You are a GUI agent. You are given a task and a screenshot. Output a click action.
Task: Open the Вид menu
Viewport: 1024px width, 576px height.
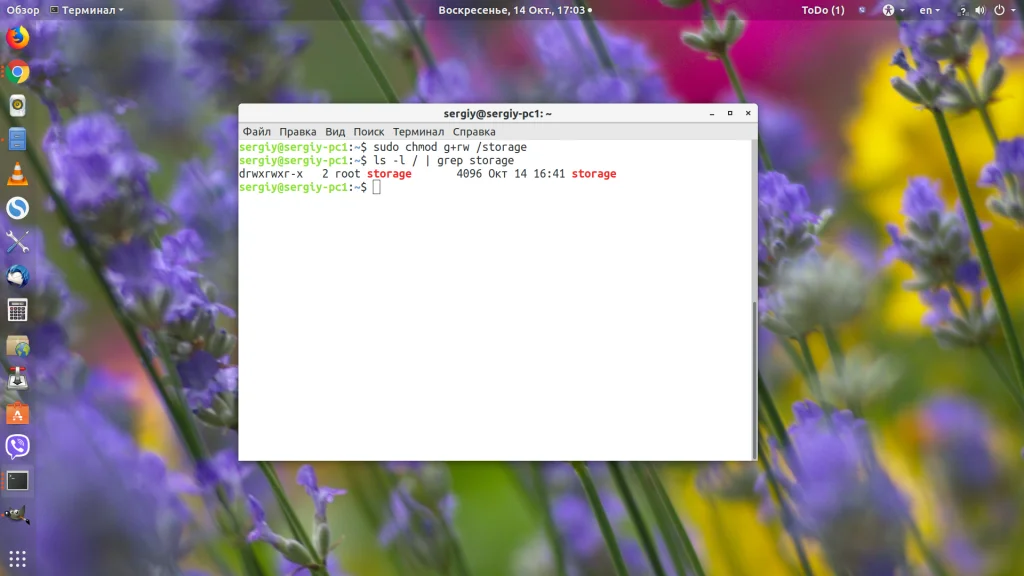335,131
